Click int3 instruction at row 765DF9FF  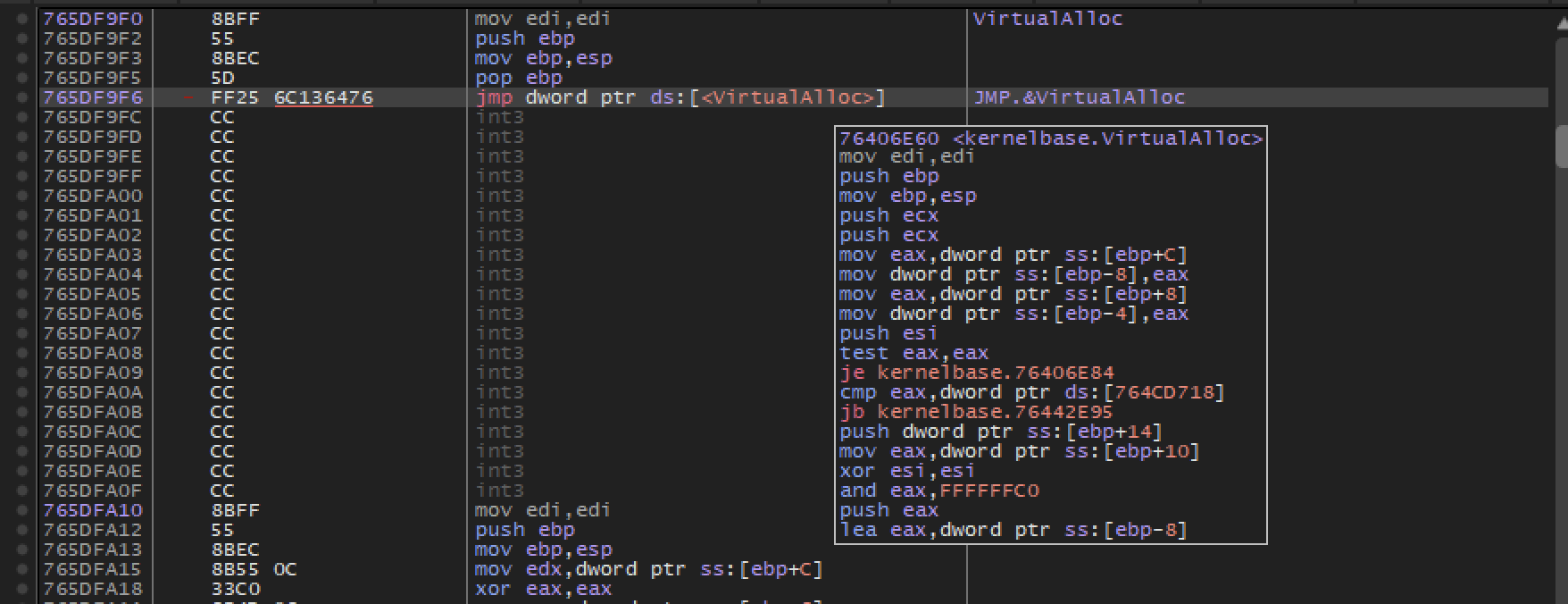(499, 176)
